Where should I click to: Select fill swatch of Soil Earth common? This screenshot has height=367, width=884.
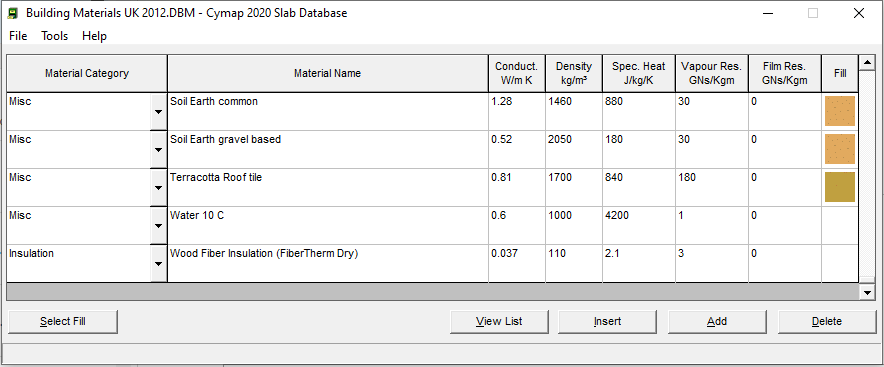pyautogui.click(x=839, y=111)
